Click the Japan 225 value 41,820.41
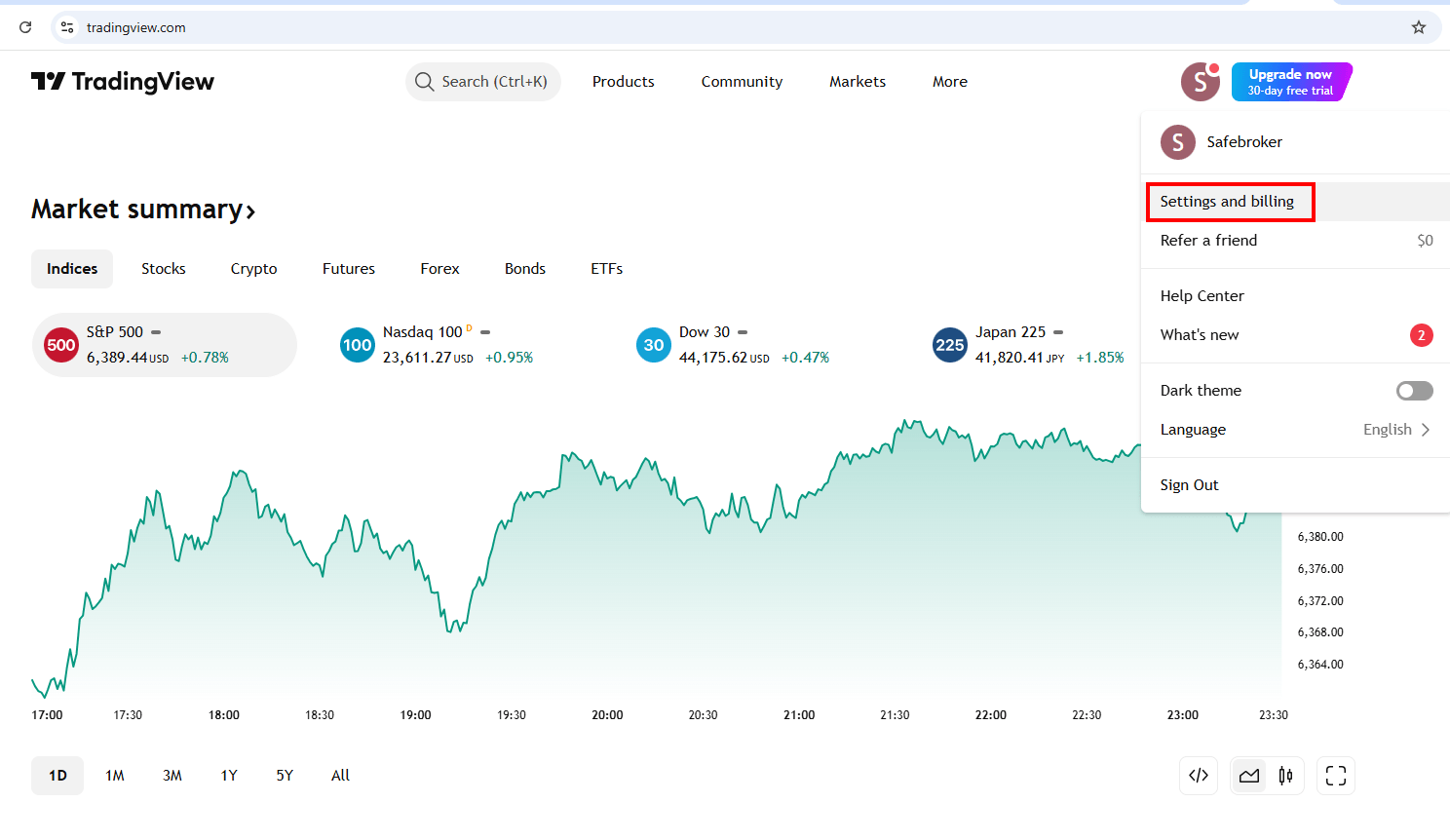Viewport: 1450px width, 840px height. click(1010, 358)
